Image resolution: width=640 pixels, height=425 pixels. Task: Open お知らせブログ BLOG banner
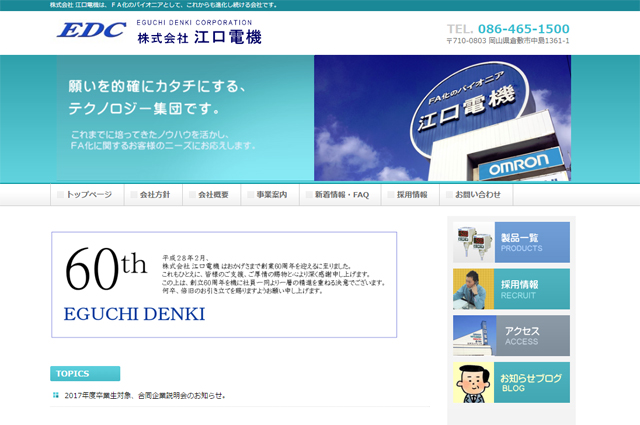[x=511, y=382]
